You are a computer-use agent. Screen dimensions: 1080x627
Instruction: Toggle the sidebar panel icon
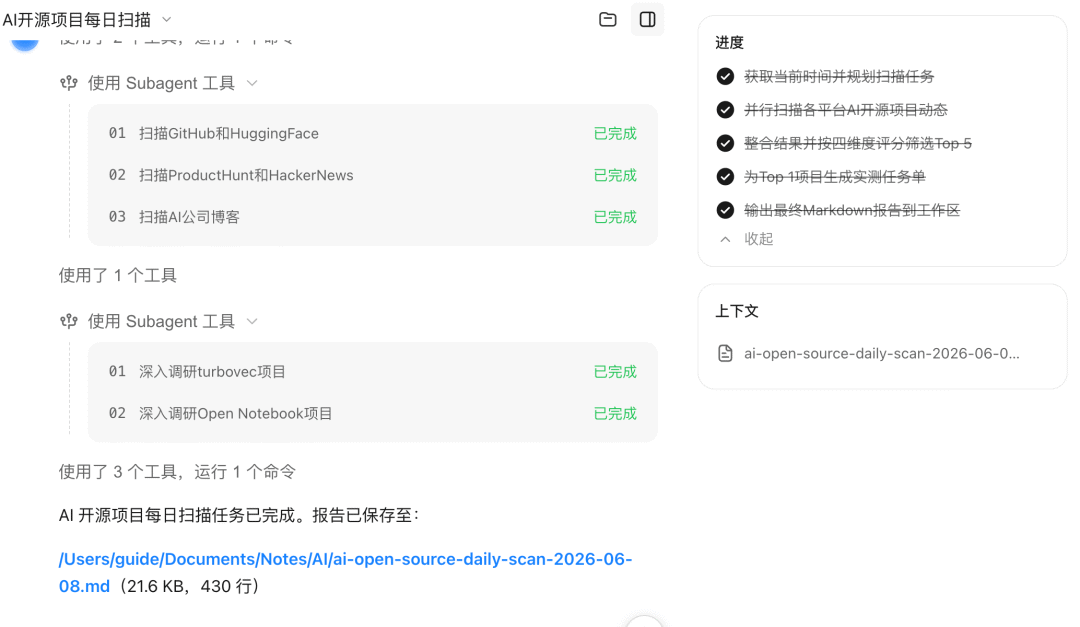pyautogui.click(x=647, y=19)
